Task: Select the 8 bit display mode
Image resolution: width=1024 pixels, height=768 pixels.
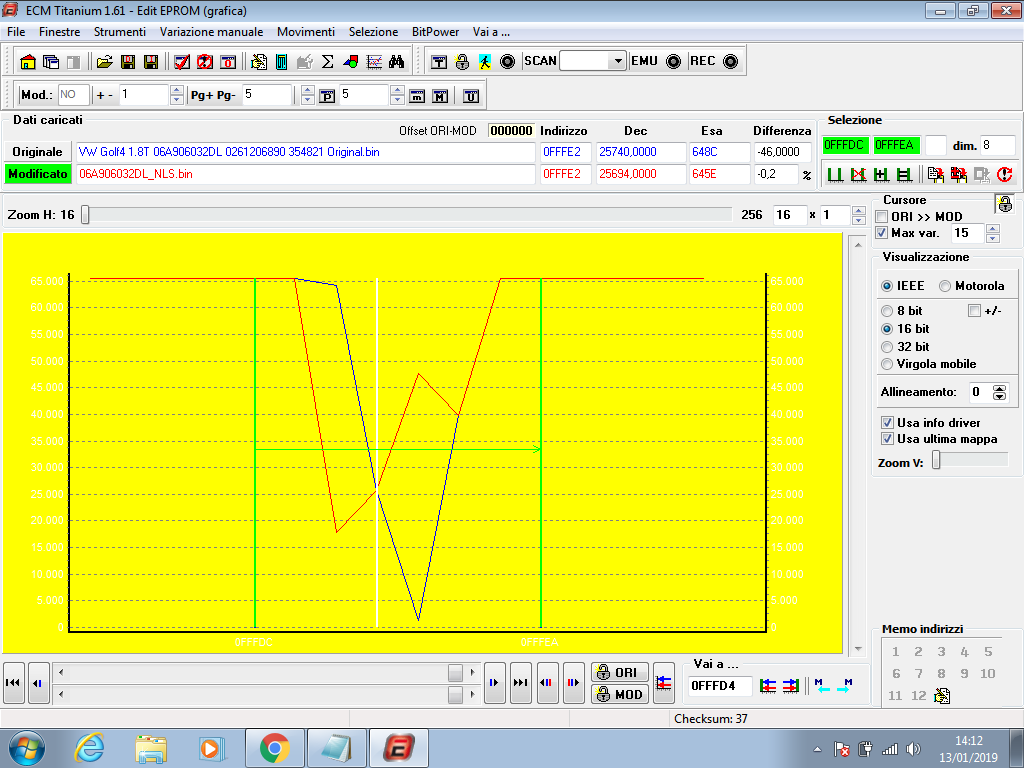Action: 887,311
